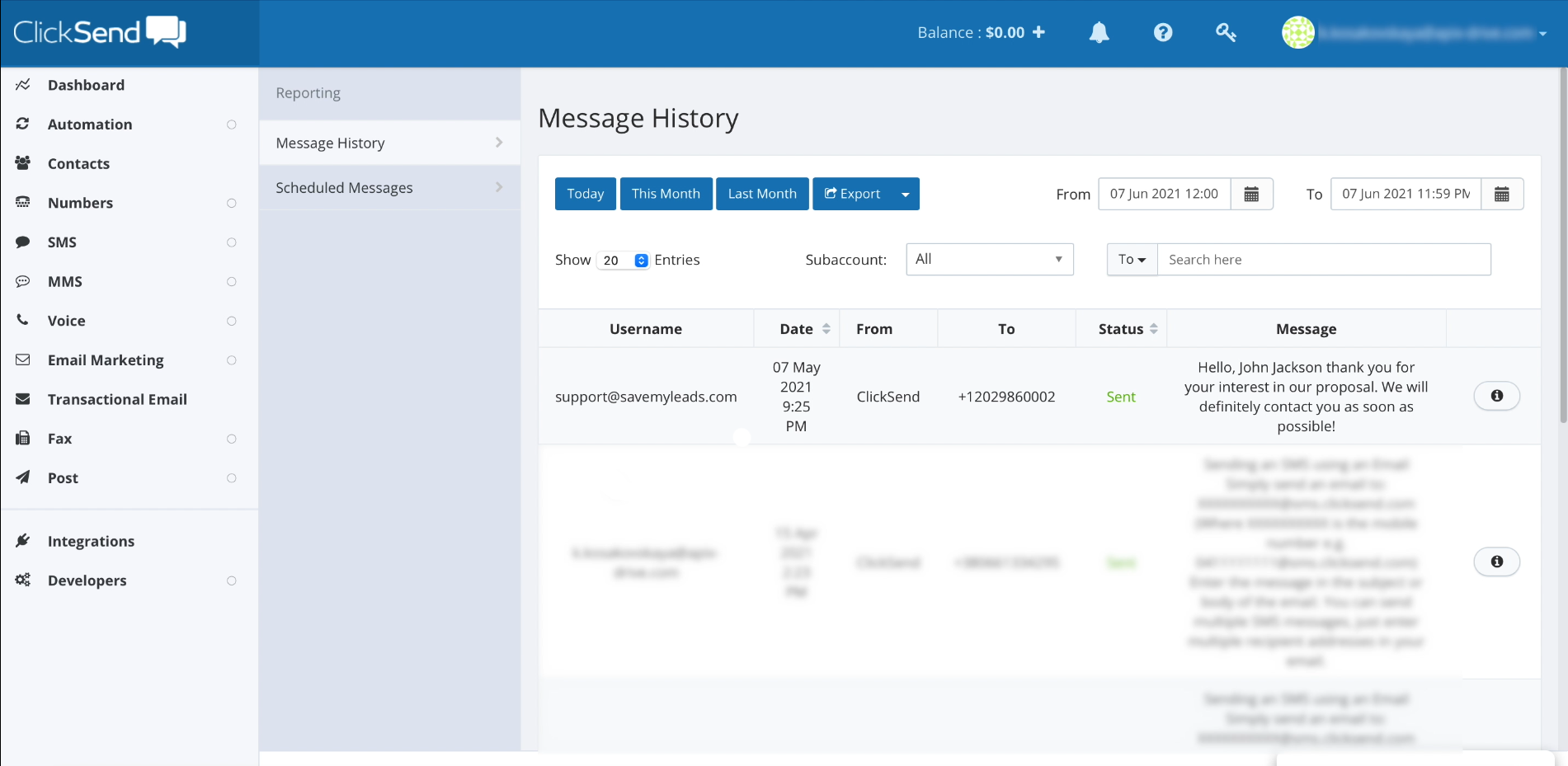Click the ClickSend logo

[x=100, y=32]
